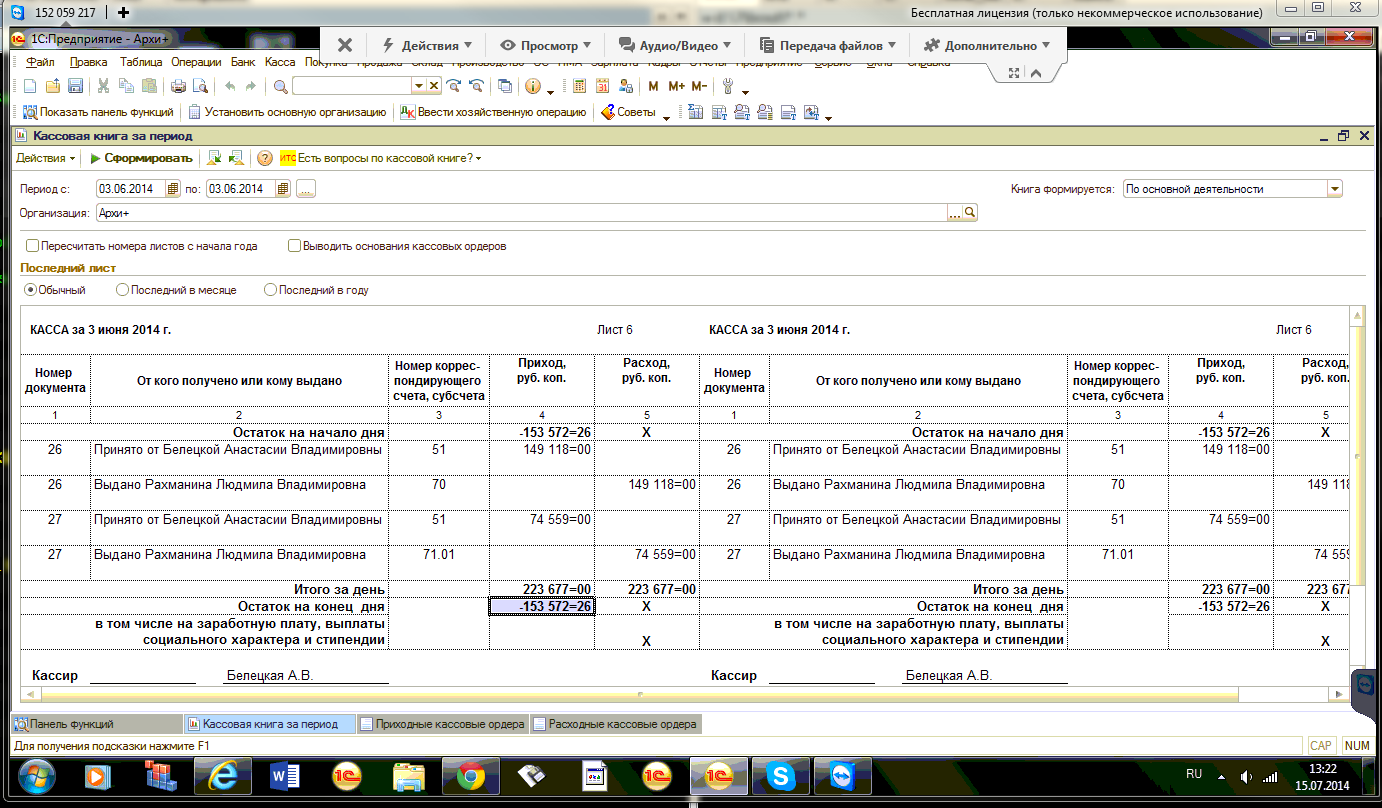Click the M- memory subtract button
This screenshot has width=1382, height=808.
point(699,86)
